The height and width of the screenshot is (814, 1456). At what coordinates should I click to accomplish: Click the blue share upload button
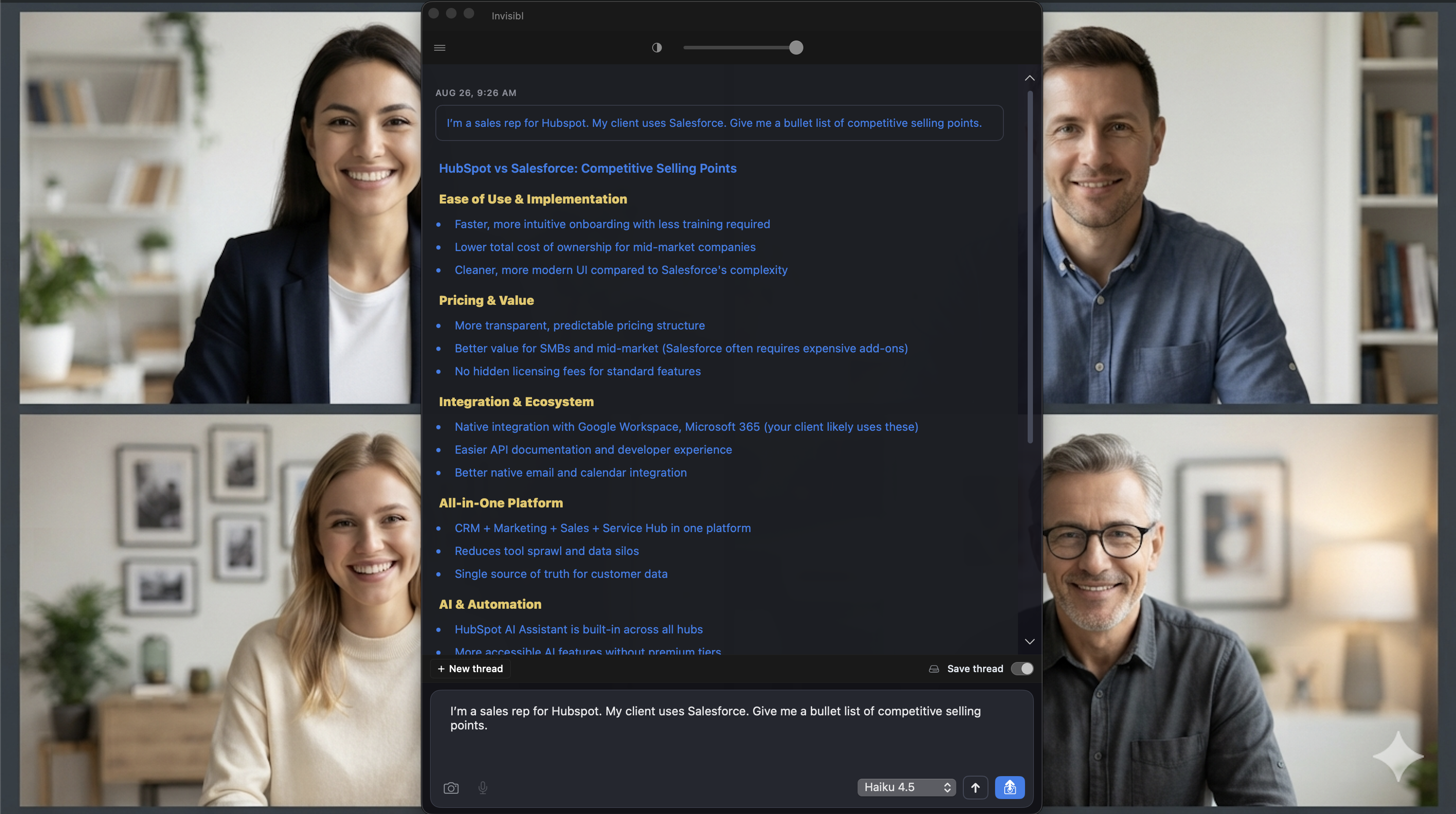[x=1010, y=788]
